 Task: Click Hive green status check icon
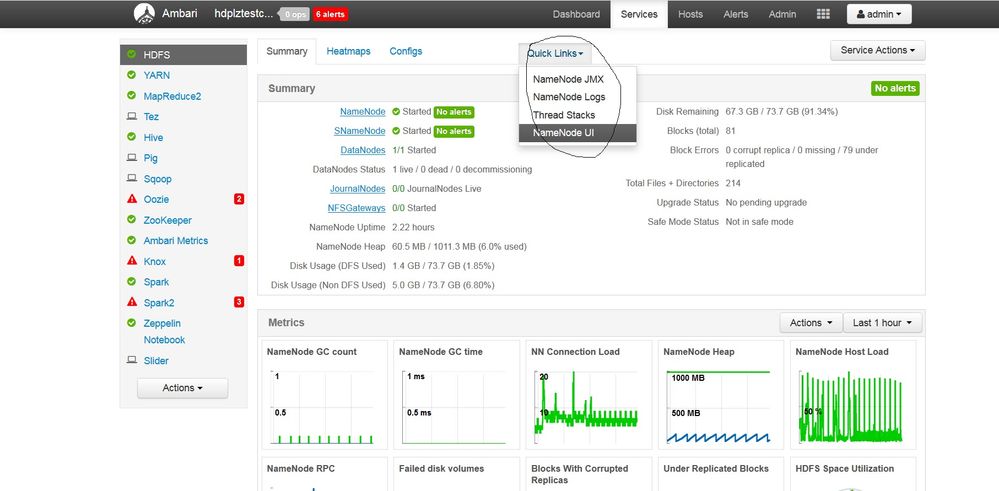[x=131, y=137]
